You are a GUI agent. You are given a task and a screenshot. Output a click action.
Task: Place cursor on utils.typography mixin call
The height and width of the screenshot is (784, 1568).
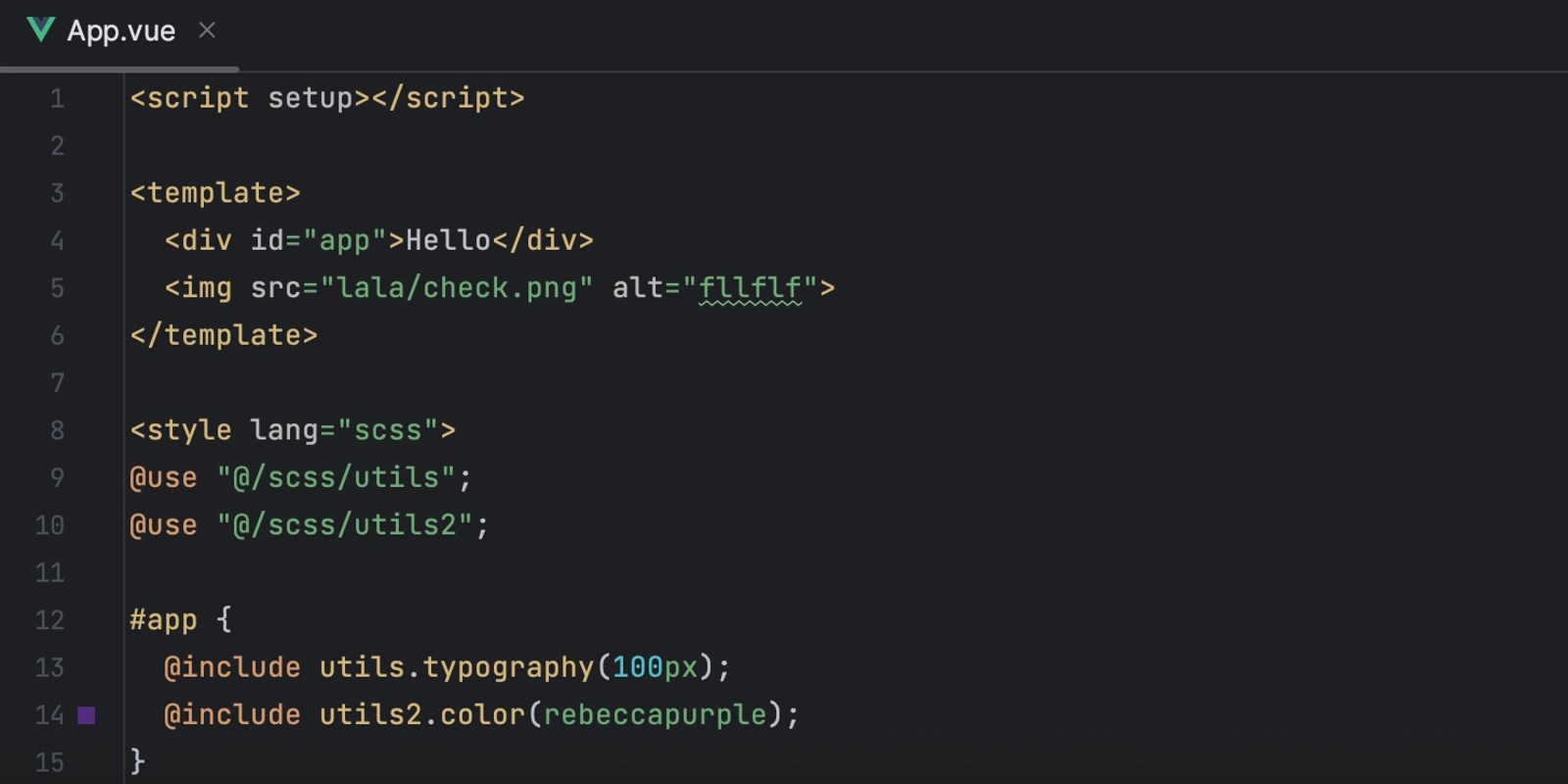tap(457, 667)
